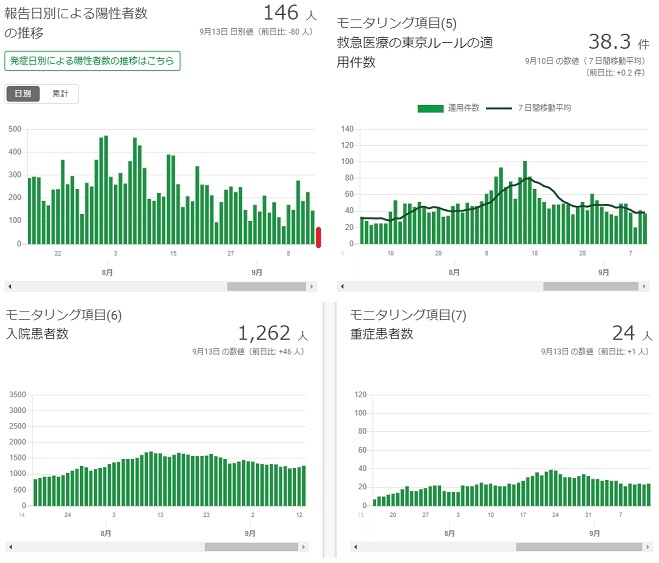
Task: Open 発症日別による陽性者数の推移はこちら link
Action: [x=92, y=61]
